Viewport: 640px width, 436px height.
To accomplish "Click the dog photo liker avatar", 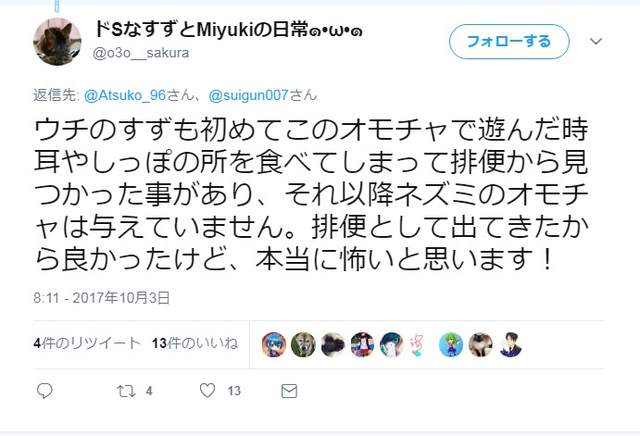I will (x=303, y=345).
